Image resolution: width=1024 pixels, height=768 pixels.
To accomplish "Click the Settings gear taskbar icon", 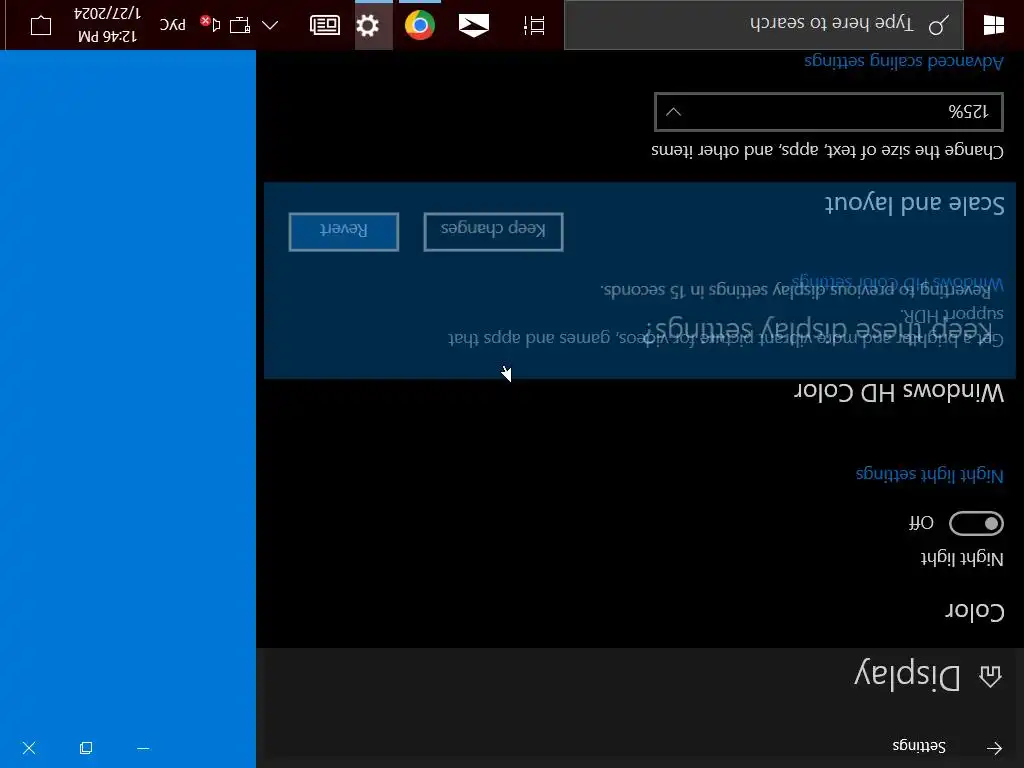I will (x=368, y=25).
